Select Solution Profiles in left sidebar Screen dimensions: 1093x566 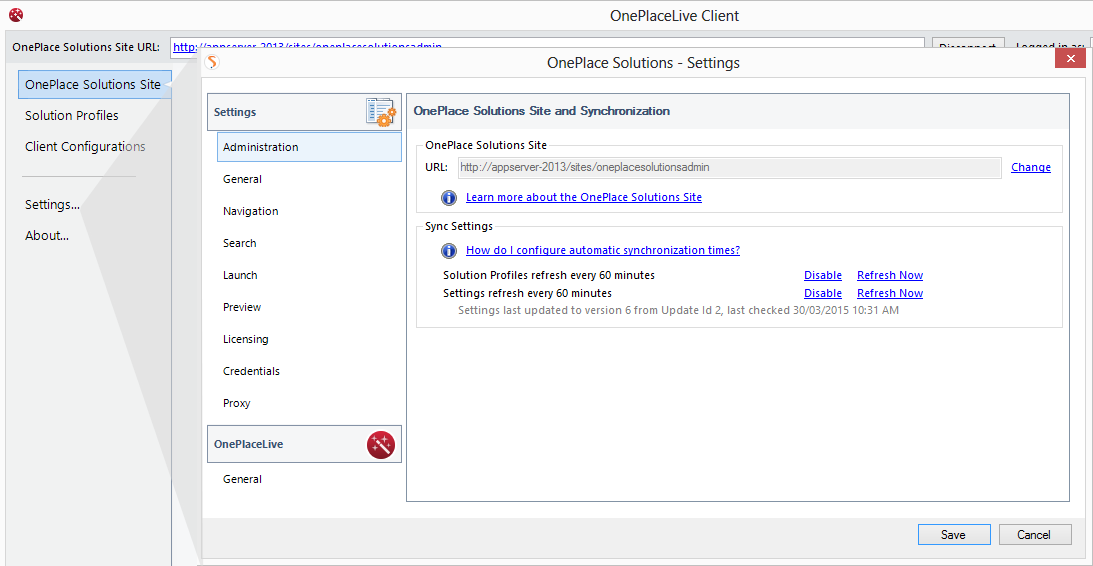(72, 115)
